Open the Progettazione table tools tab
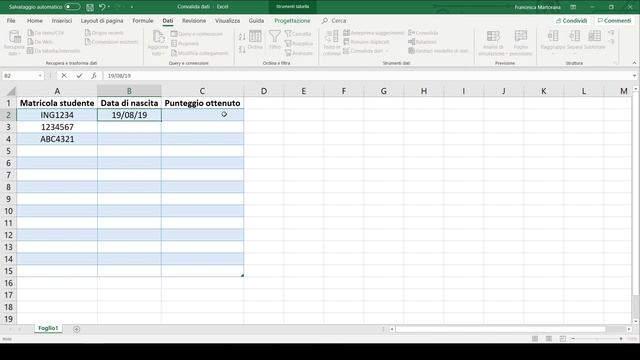The height and width of the screenshot is (360, 640). click(292, 20)
